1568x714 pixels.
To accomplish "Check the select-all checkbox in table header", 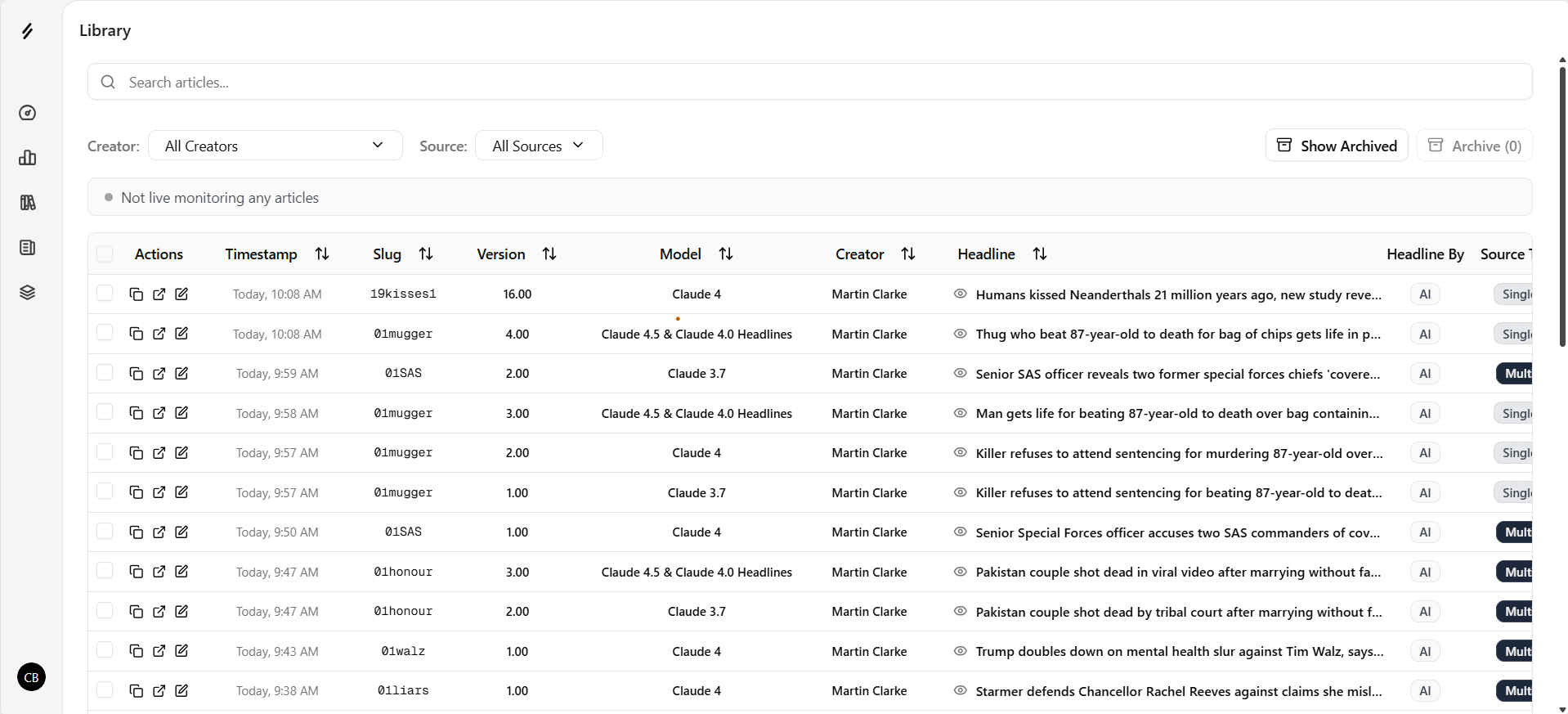I will pos(105,254).
